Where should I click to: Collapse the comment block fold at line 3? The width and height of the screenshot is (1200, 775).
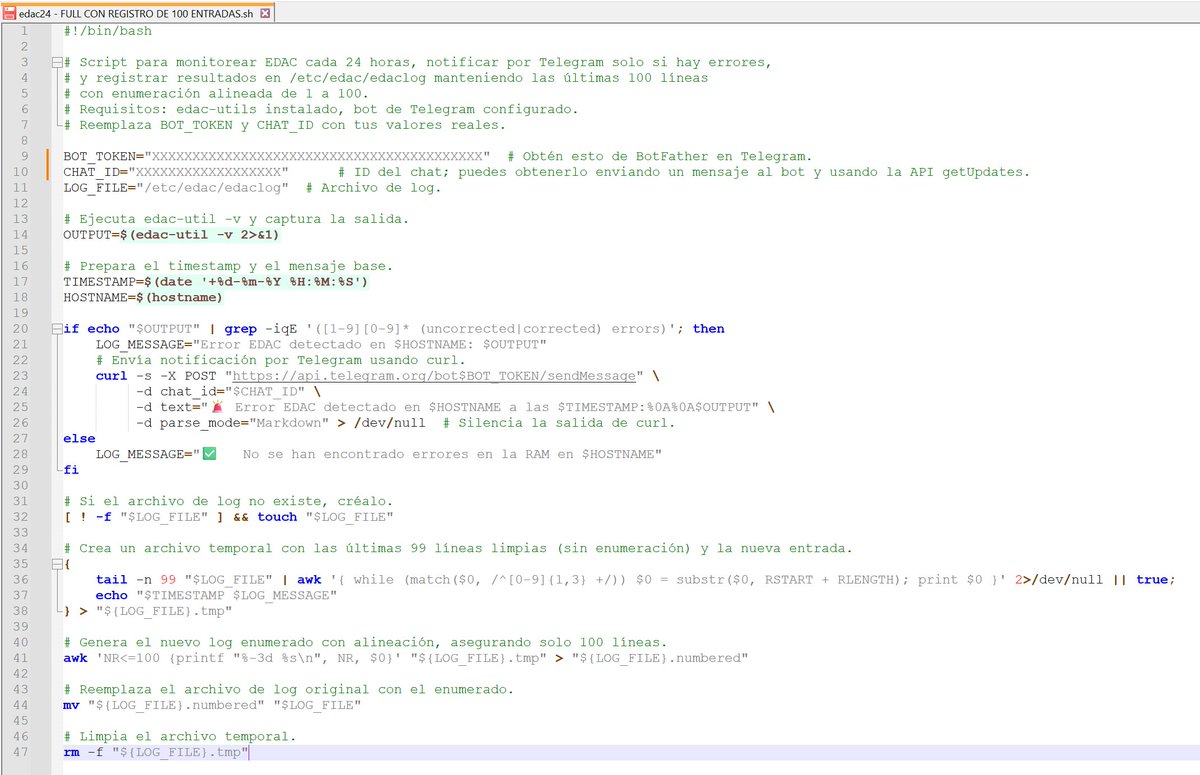point(57,61)
